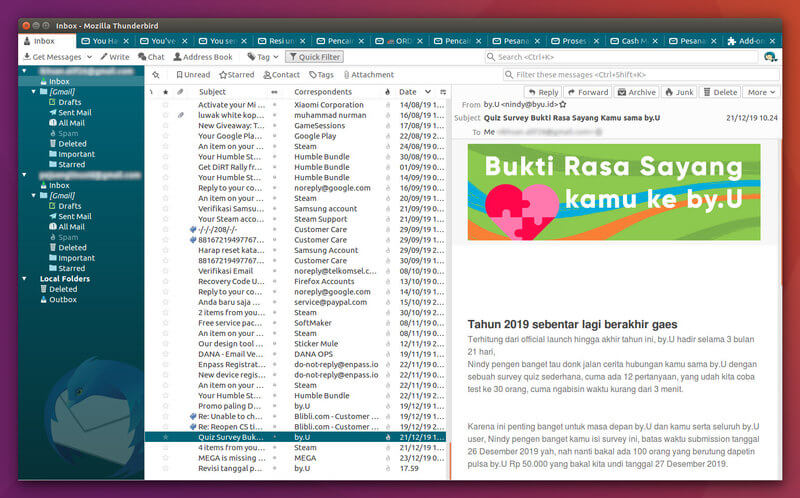Switch to the You've tab

point(163,41)
